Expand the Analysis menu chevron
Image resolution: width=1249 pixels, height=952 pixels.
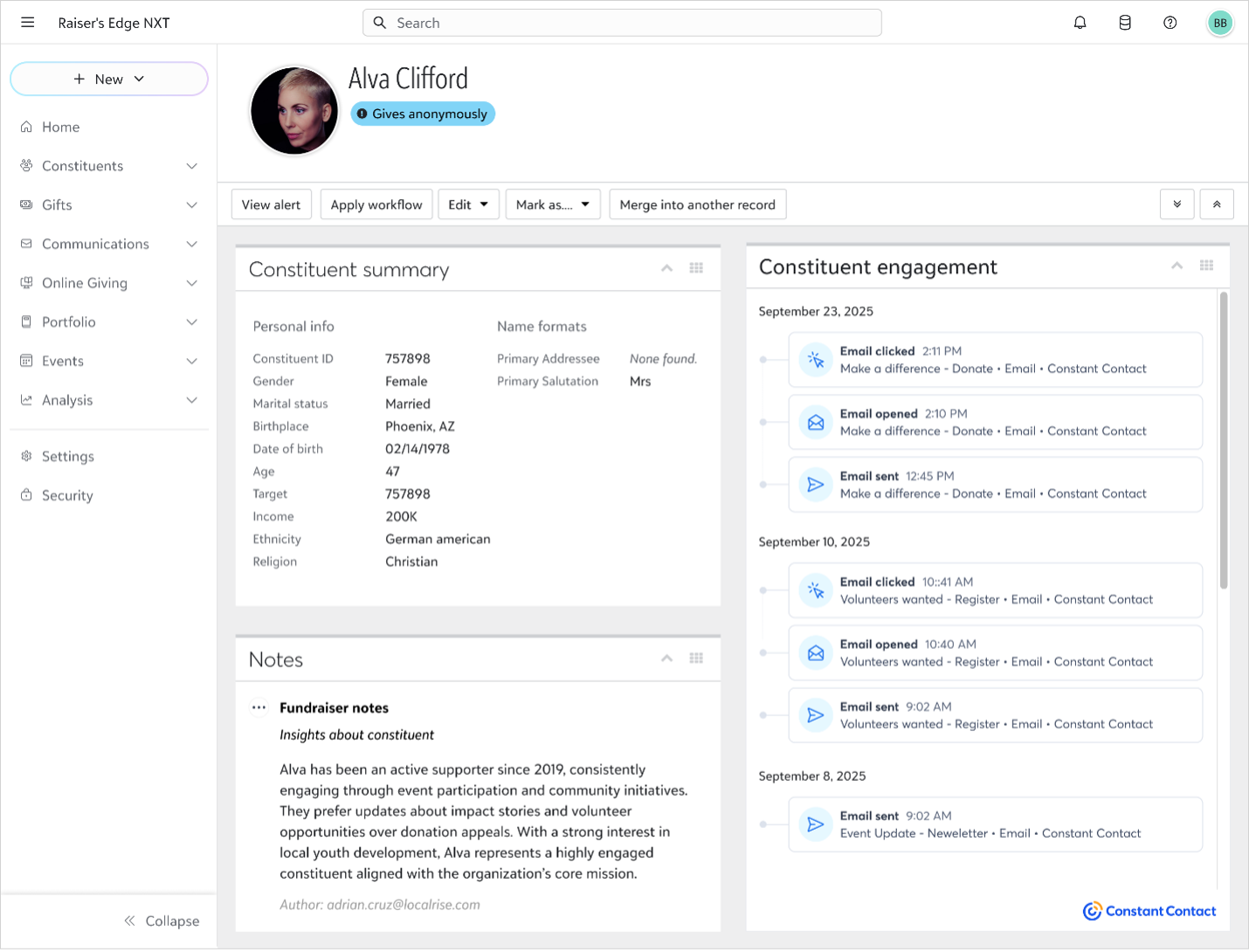point(192,400)
